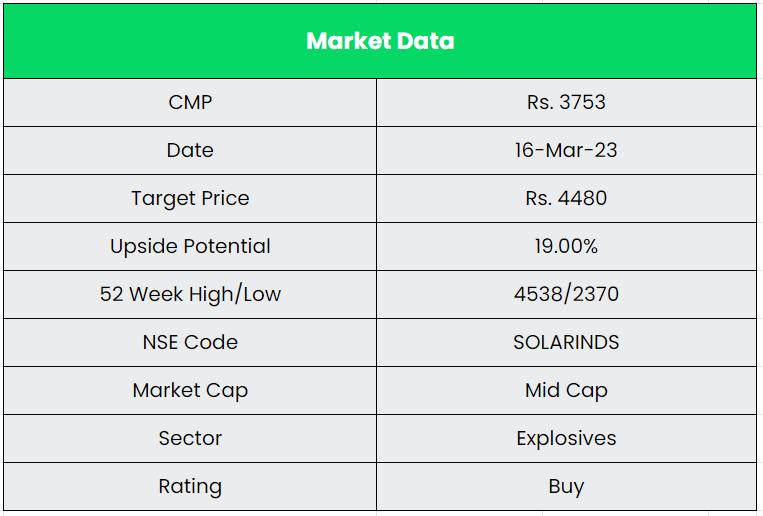Screen dimensions: 763x516
Task: Select the Sector label cell
Action: click(190, 438)
